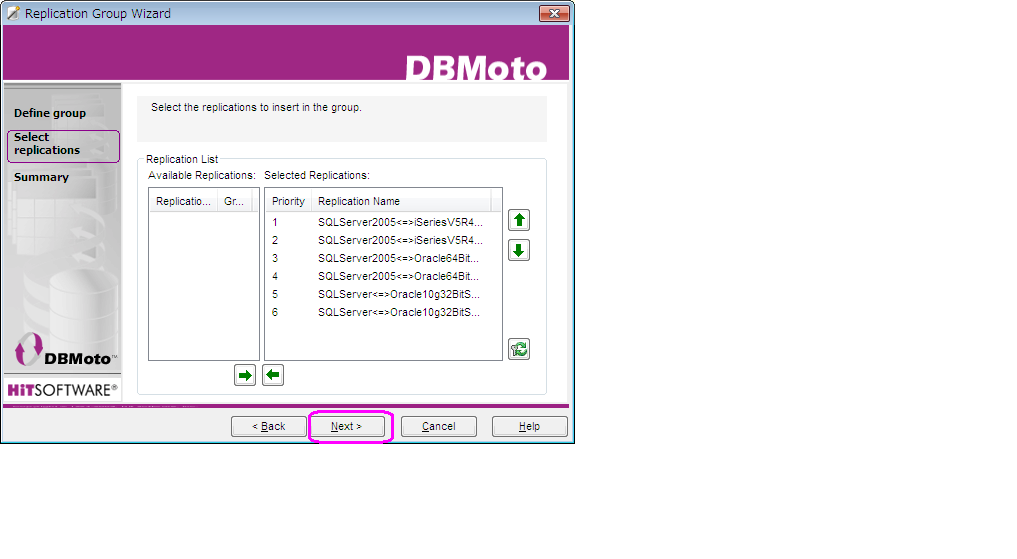Click the refresh replication list icon
1017x559 pixels.
[x=519, y=350]
